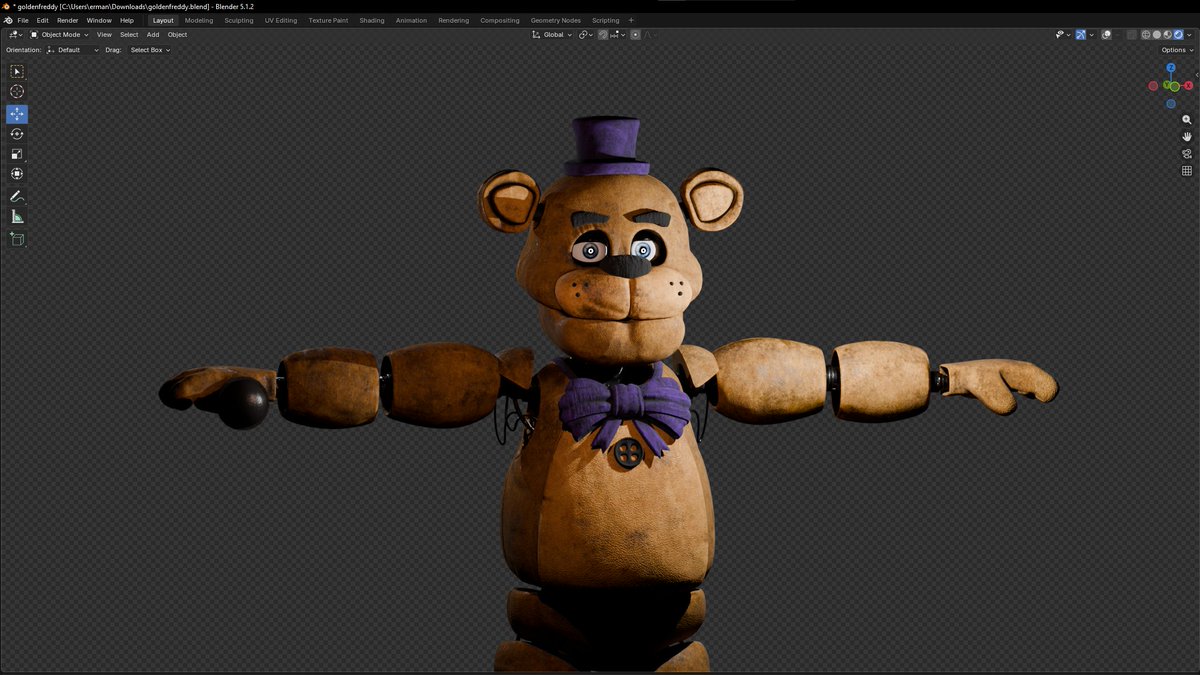Click the model's purple top hat
The image size is (1200, 675).
606,146
